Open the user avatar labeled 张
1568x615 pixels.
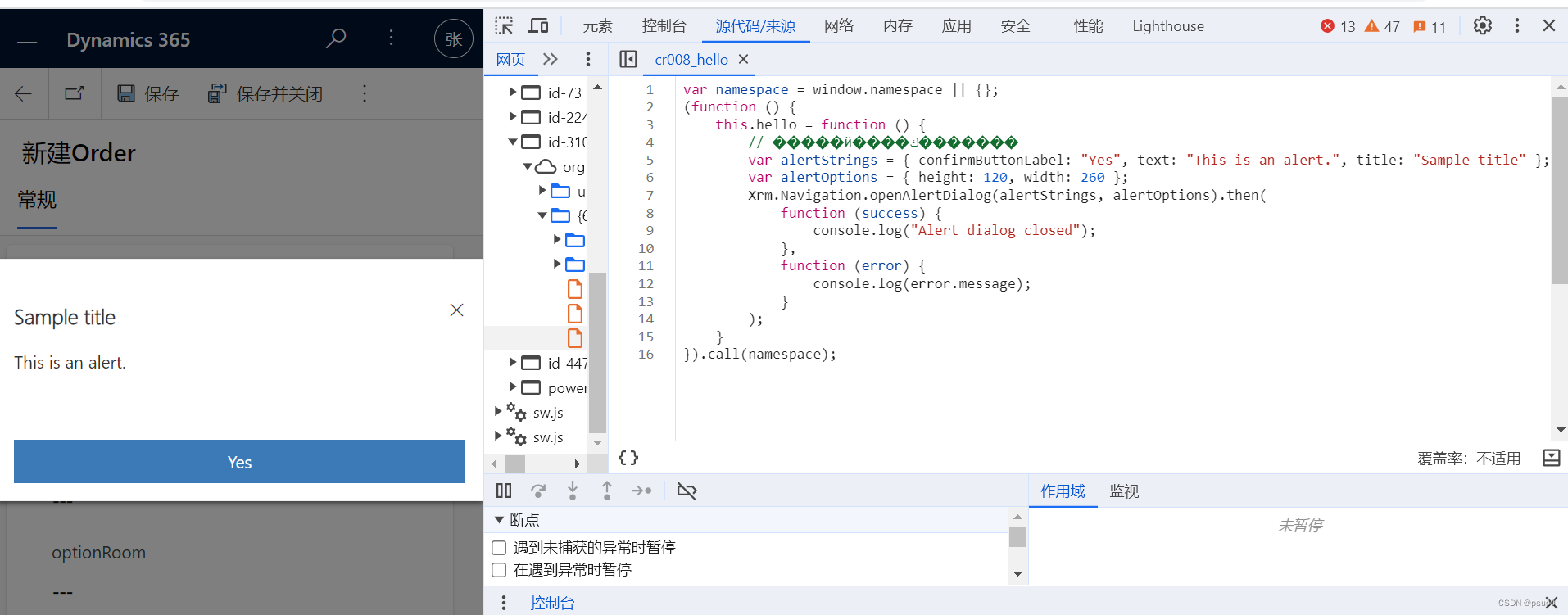point(454,38)
